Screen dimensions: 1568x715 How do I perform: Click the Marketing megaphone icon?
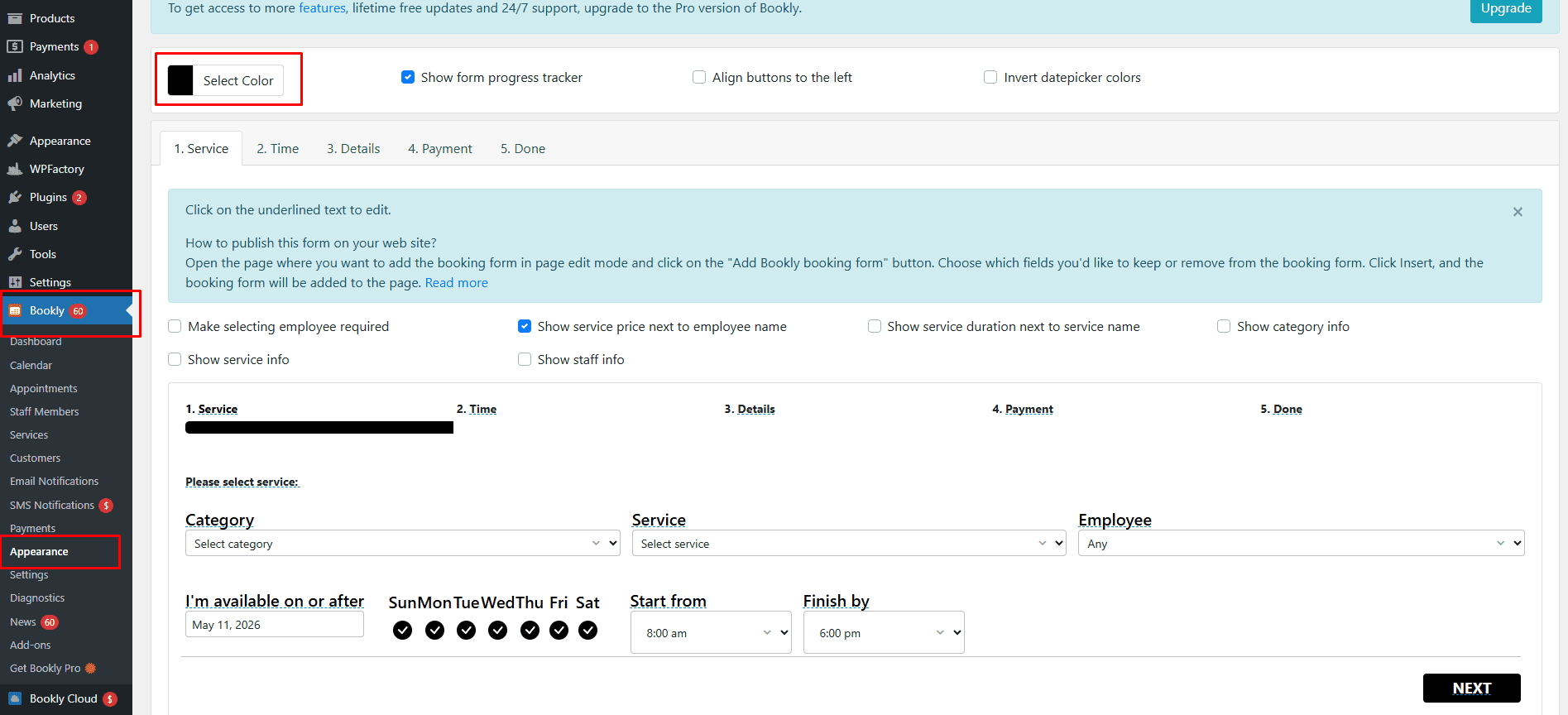(15, 103)
